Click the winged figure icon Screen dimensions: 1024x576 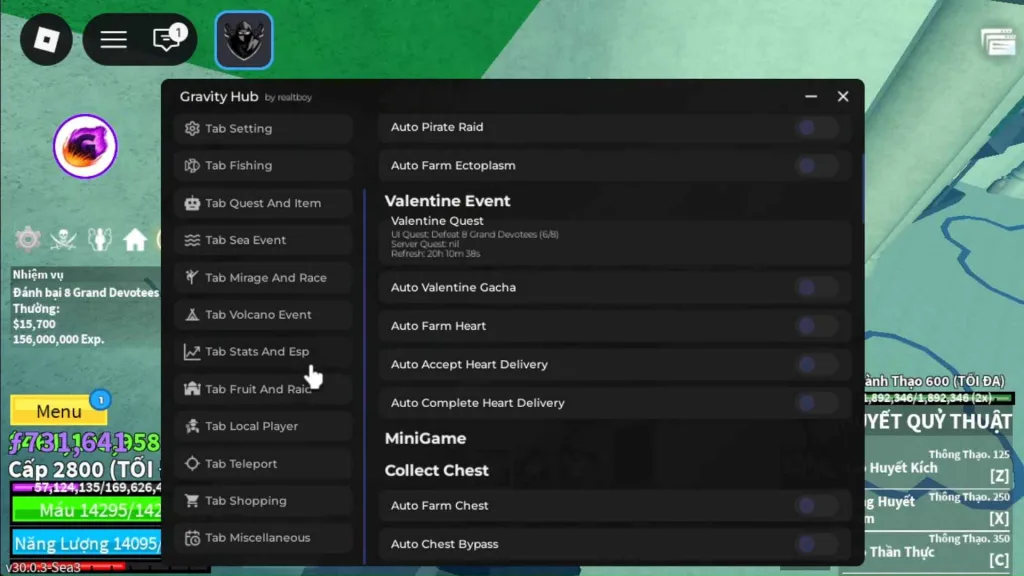[x=100, y=240]
